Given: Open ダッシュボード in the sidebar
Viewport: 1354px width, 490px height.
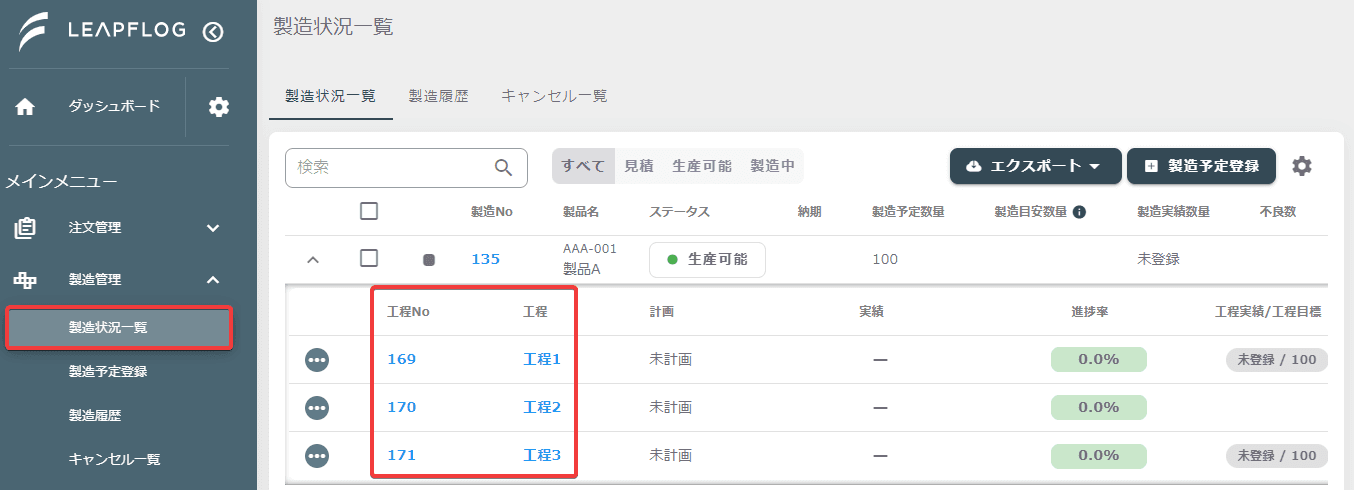Looking at the screenshot, I should point(114,106).
